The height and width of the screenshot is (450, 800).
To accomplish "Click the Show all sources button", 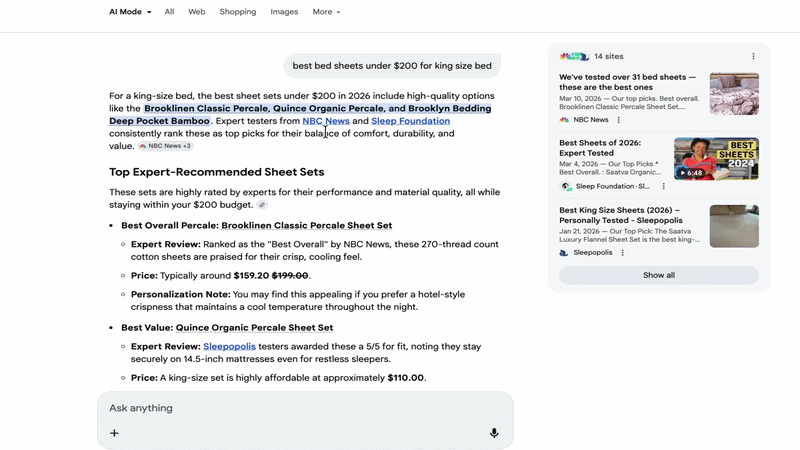I will point(659,275).
